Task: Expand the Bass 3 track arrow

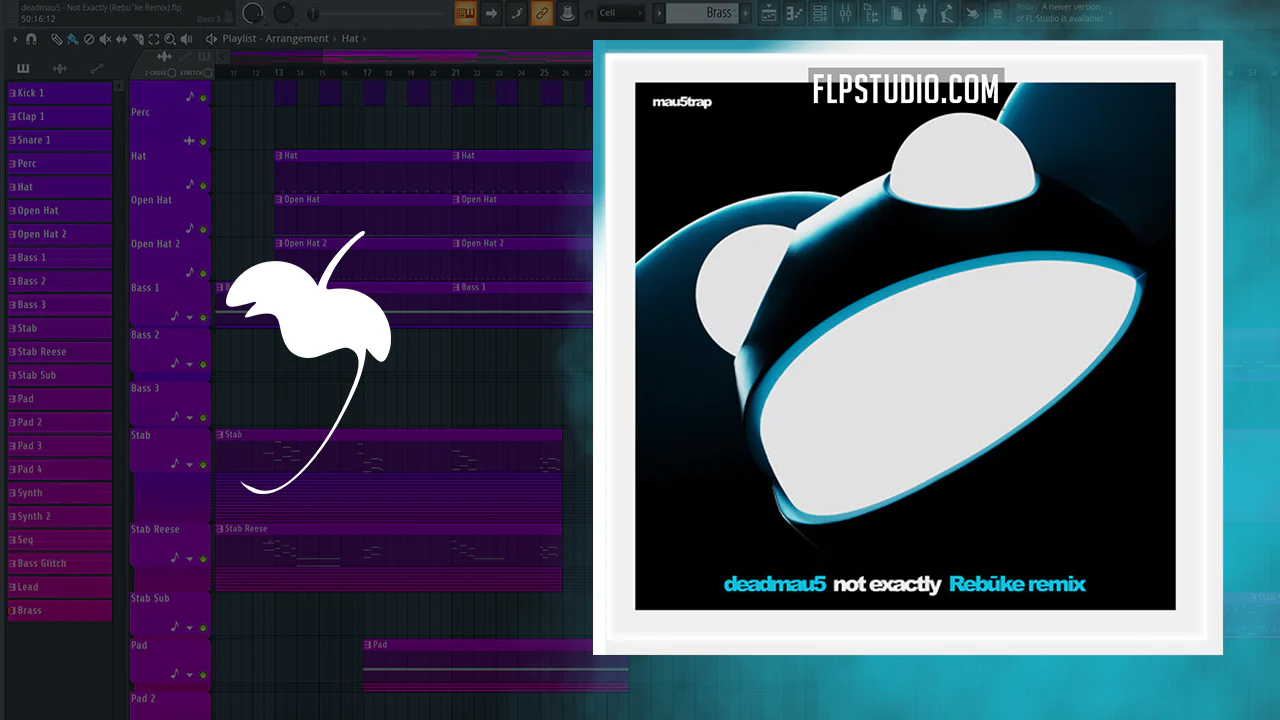Action: point(189,418)
